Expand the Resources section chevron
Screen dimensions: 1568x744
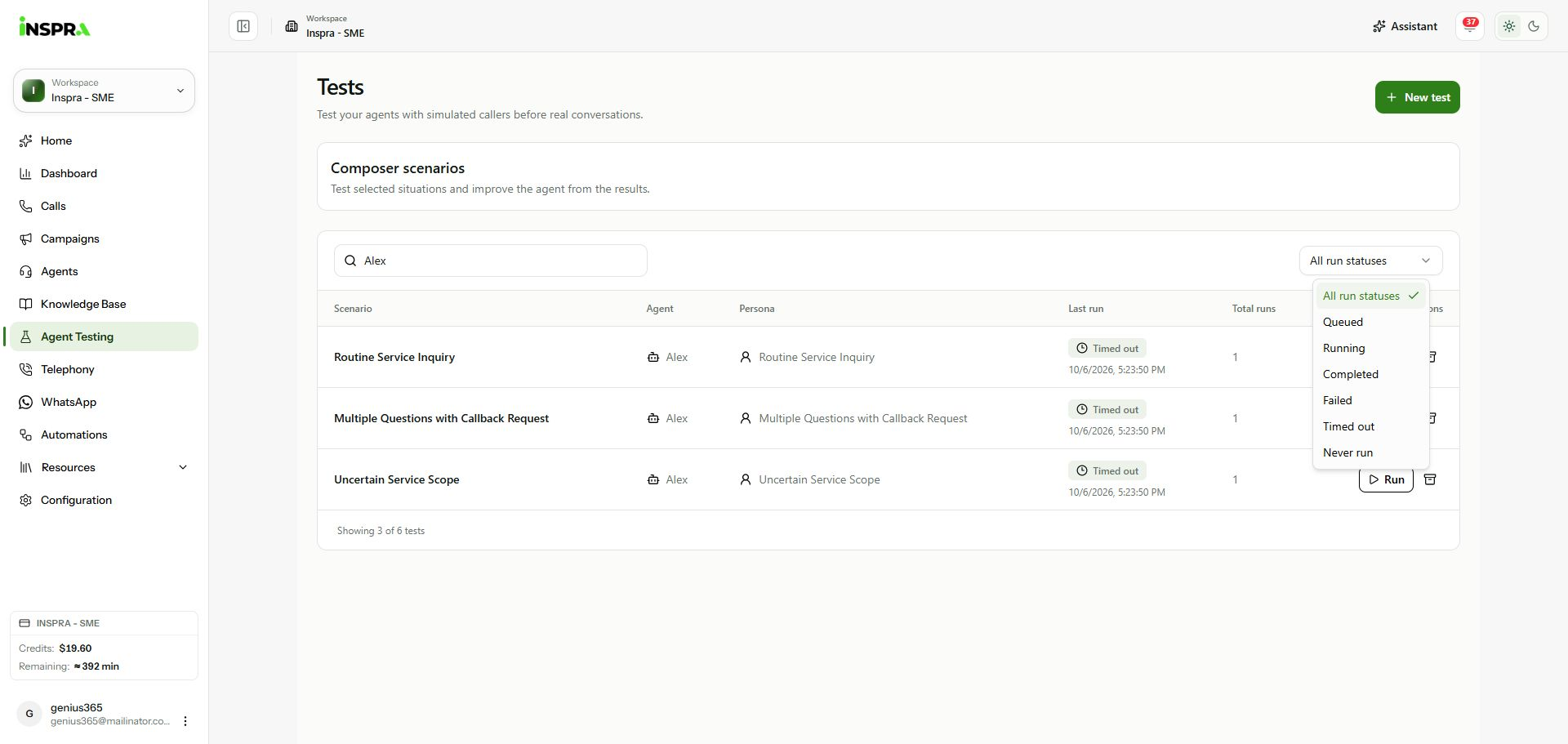[x=183, y=467]
